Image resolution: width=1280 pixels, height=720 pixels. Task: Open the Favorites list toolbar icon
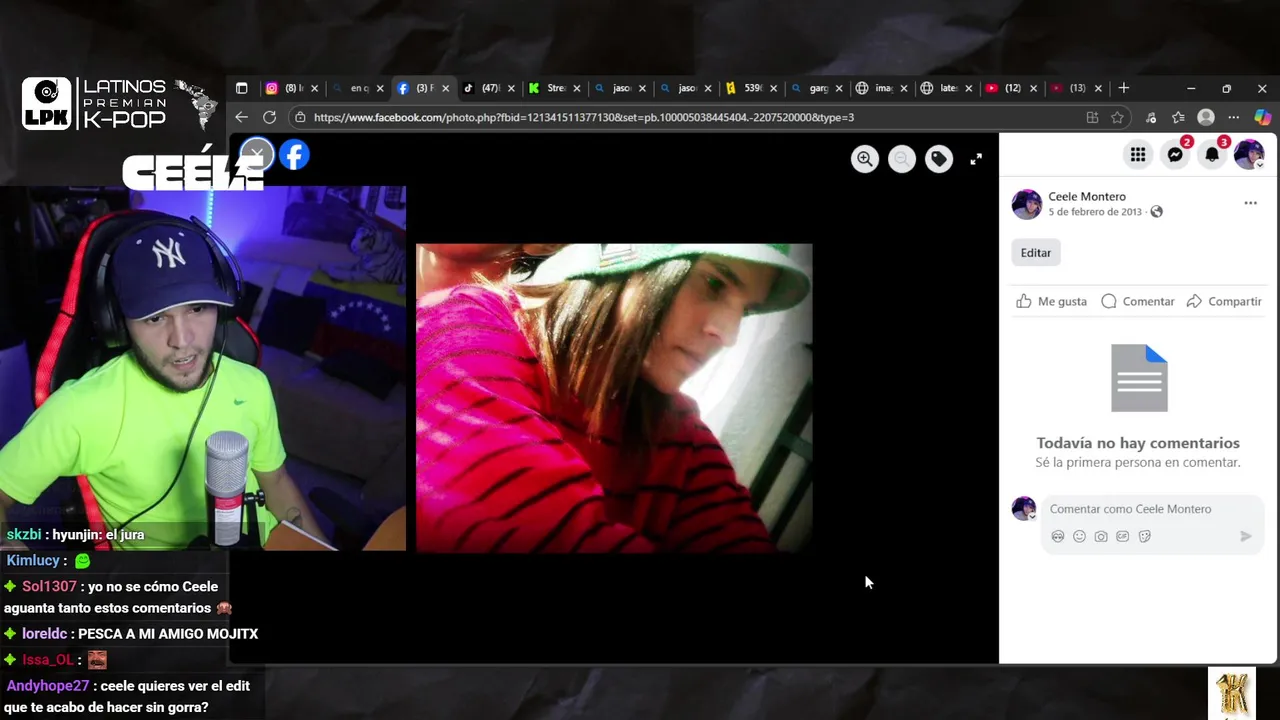point(1179,117)
